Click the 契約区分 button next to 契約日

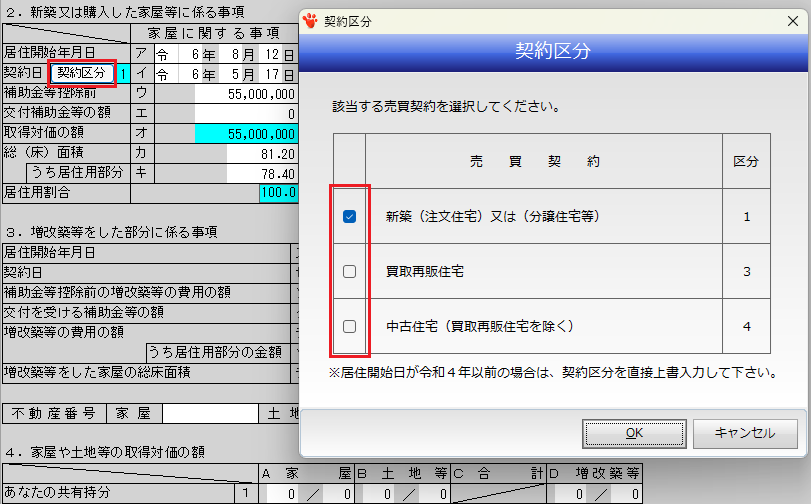click(x=80, y=72)
